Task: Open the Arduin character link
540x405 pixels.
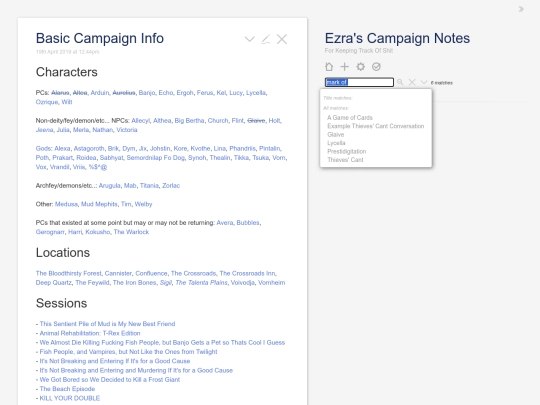Action: pyautogui.click(x=100, y=93)
